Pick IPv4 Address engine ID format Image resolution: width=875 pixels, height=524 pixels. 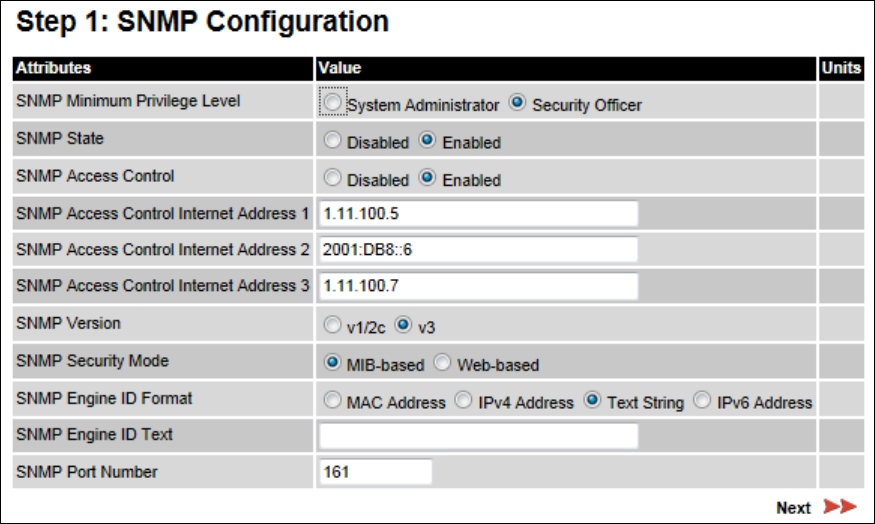(x=463, y=400)
